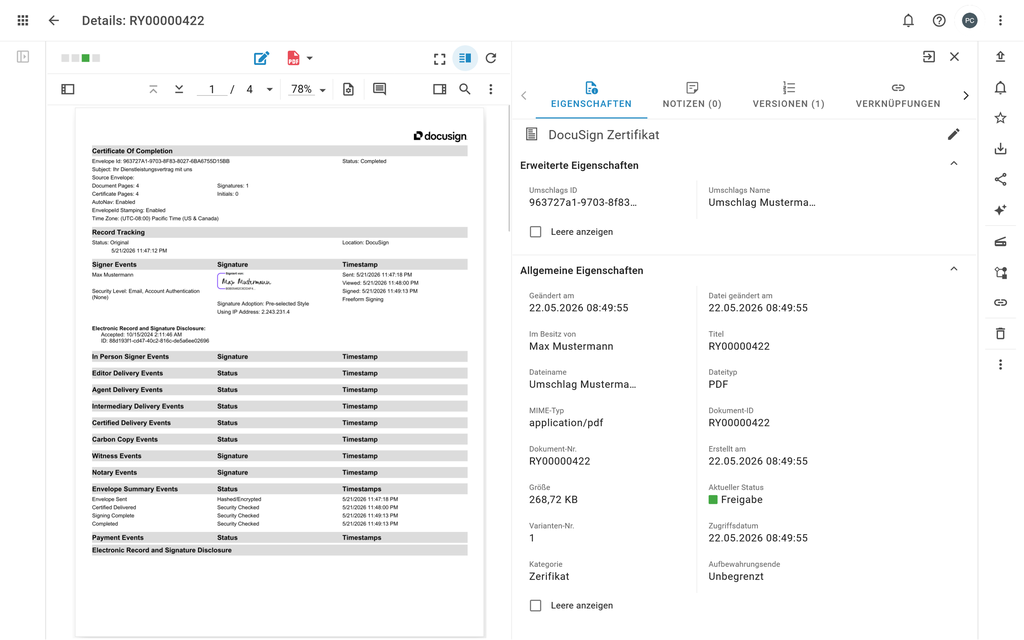Click the page number input field

(212, 89)
